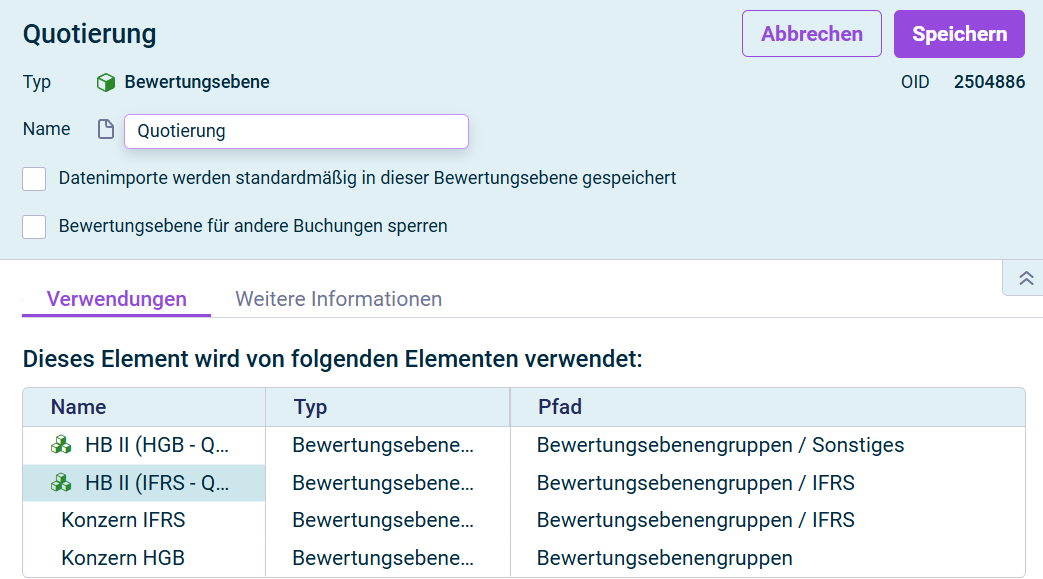Click the OID value 2504886
The image size is (1043, 579).
[x=989, y=82]
